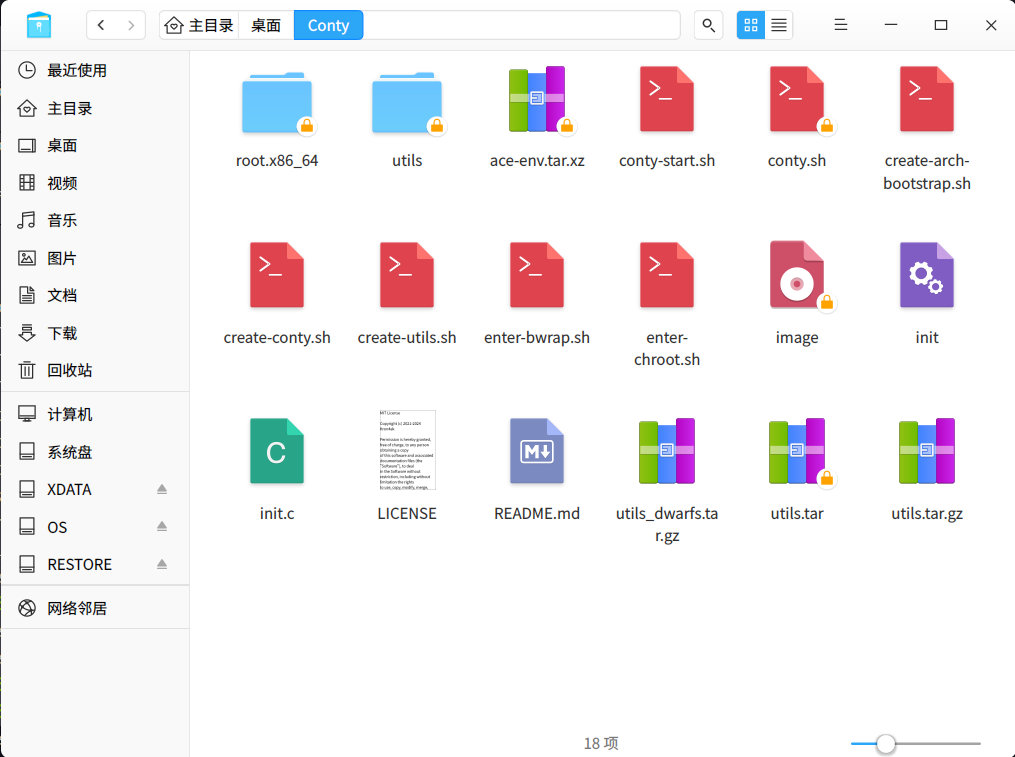Viewport: 1015px width, 757px height.
Task: Click the LICENSE file name label
Action: point(407,514)
